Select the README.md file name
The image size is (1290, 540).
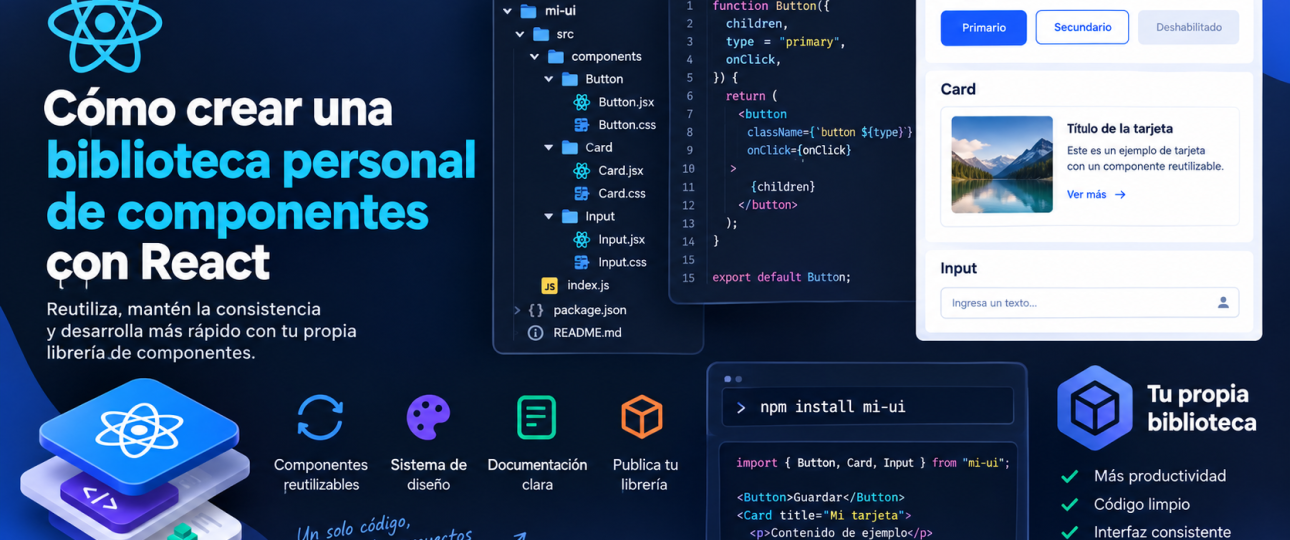click(587, 333)
